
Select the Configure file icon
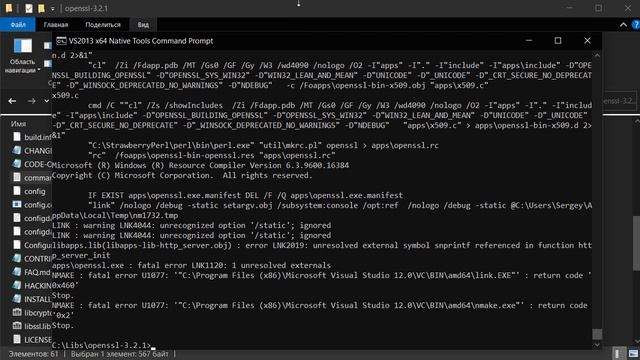(17, 245)
